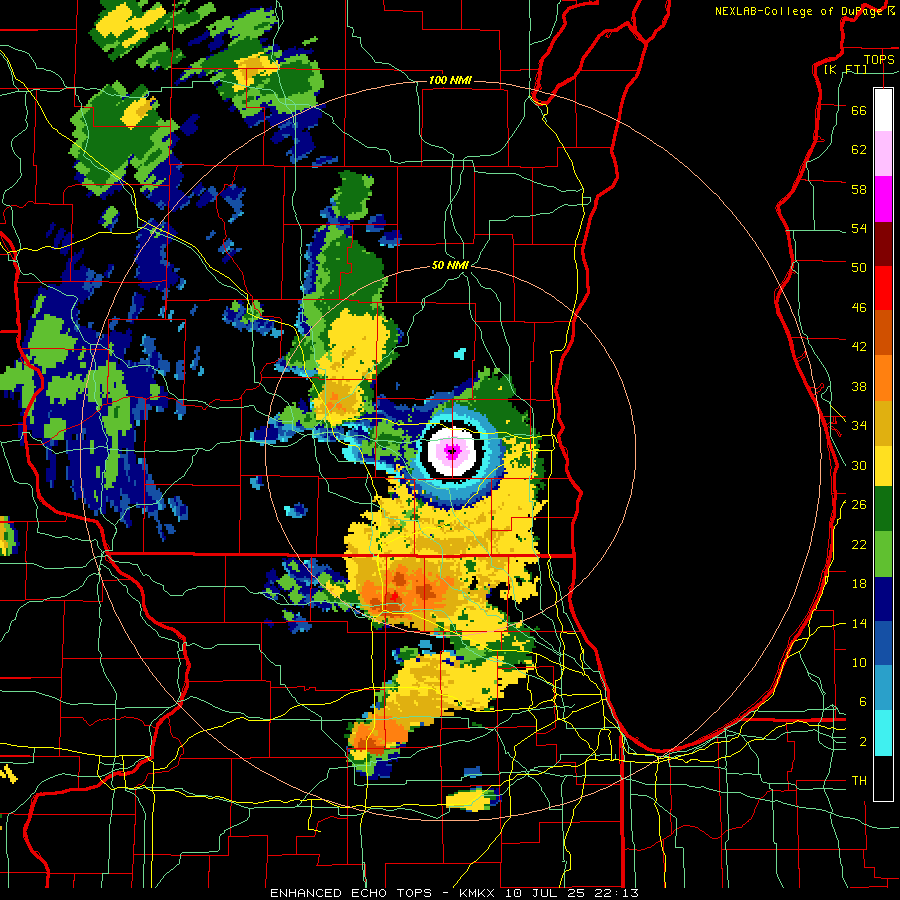
Task: Click the legend value "58"
Action: 859,189
